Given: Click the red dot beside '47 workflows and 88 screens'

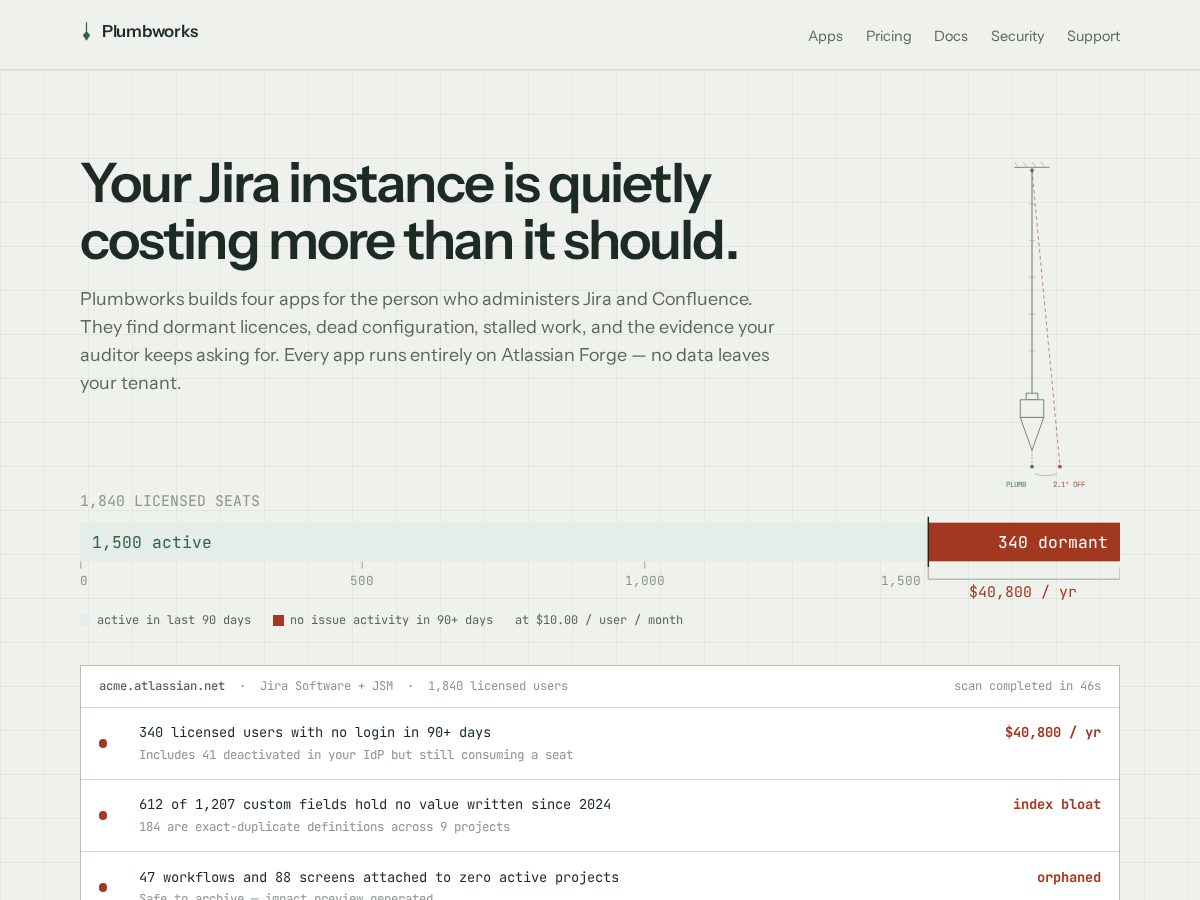Looking at the screenshot, I should (103, 887).
